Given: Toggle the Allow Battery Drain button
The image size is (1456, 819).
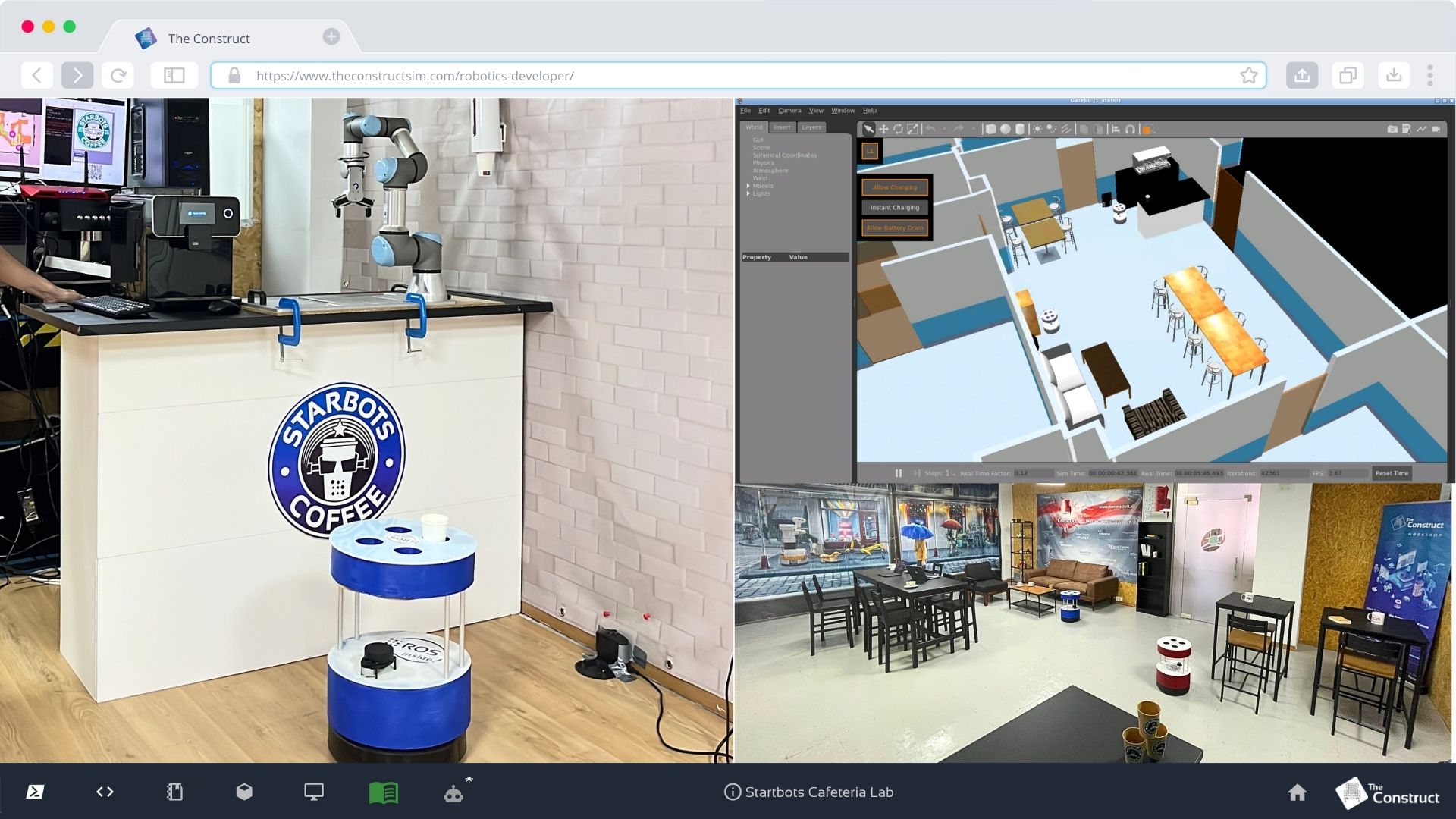Looking at the screenshot, I should 895,227.
